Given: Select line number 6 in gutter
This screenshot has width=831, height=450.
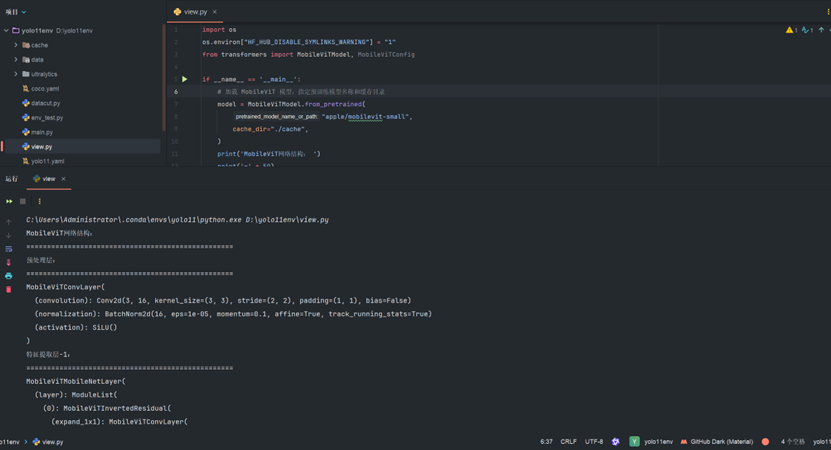Looking at the screenshot, I should [176, 92].
